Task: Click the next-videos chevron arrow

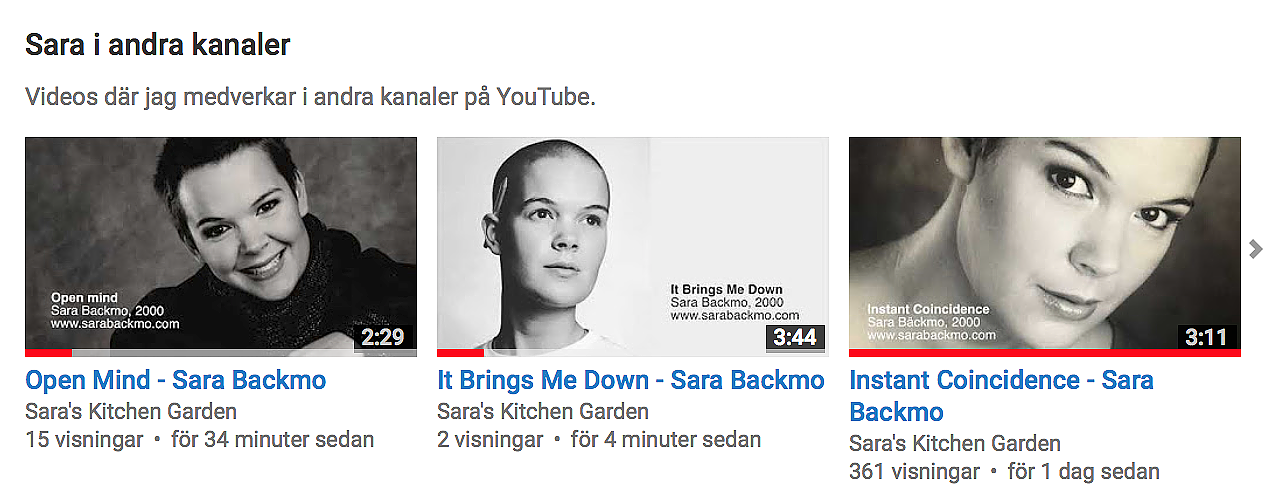Action: (1256, 250)
